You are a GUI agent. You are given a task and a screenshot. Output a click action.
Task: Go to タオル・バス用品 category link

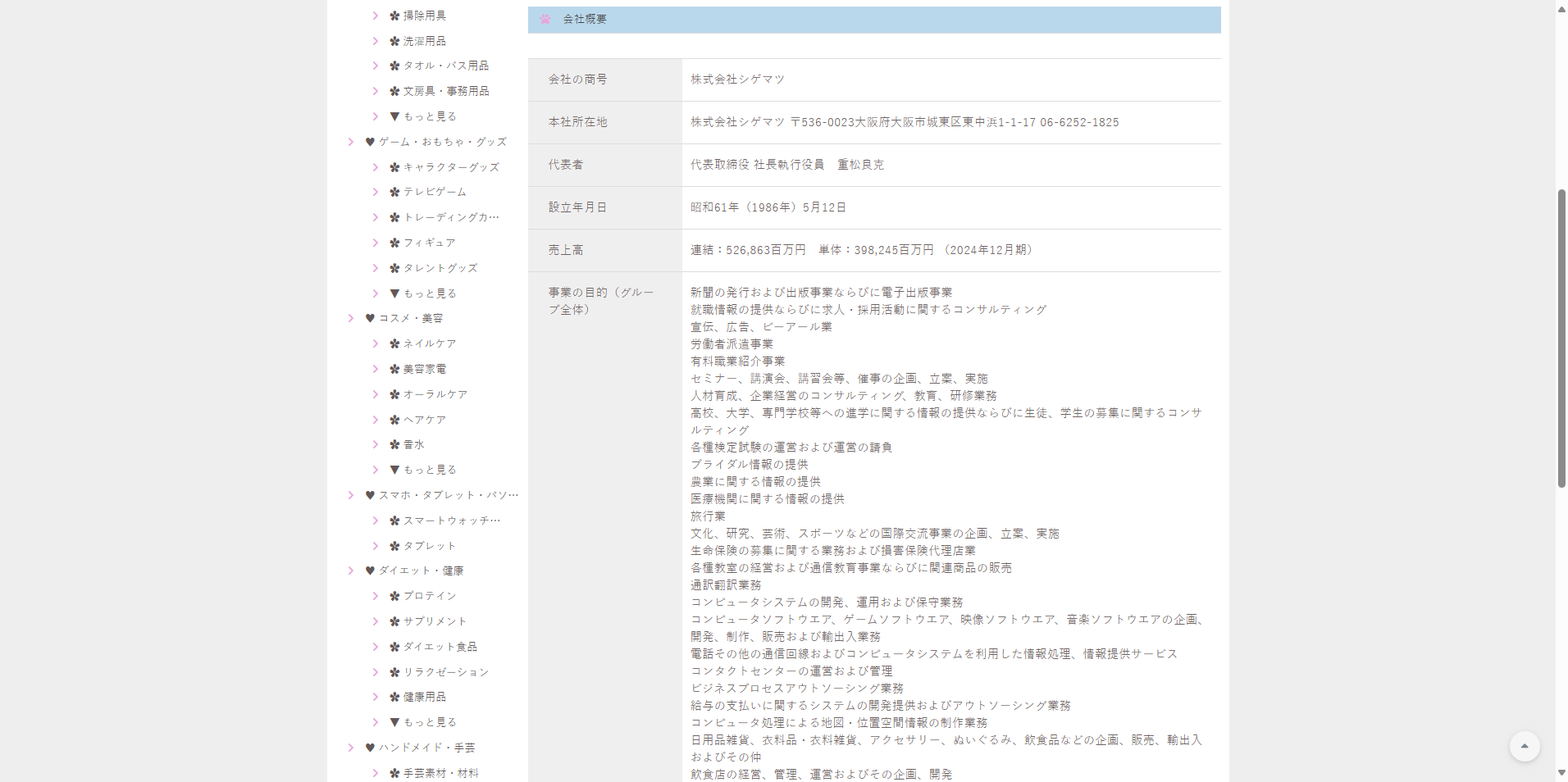[x=445, y=66]
